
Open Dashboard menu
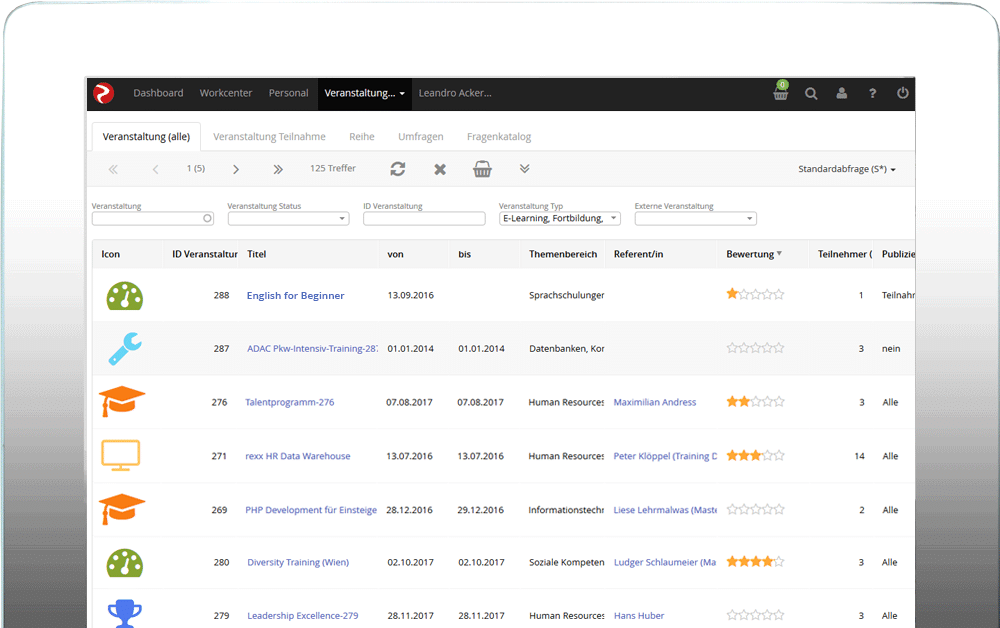(x=158, y=93)
